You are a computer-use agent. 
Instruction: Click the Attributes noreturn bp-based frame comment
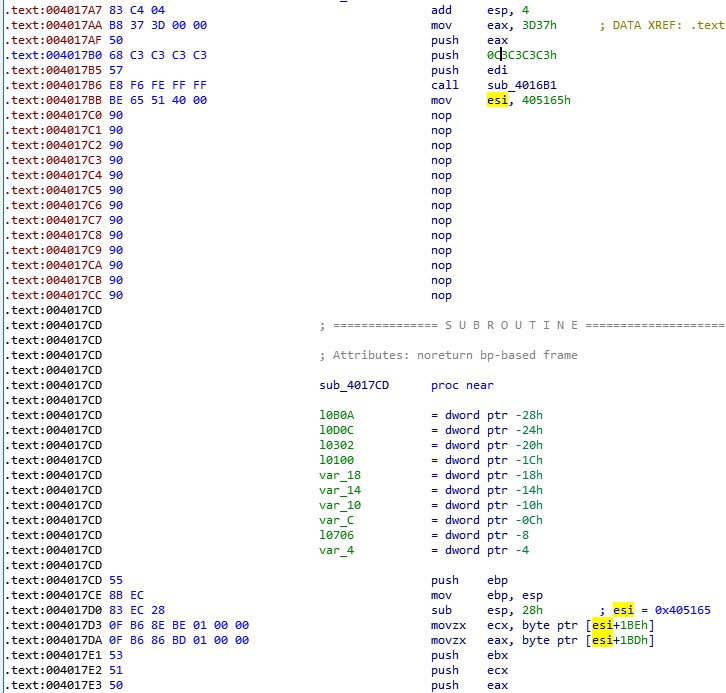point(449,355)
